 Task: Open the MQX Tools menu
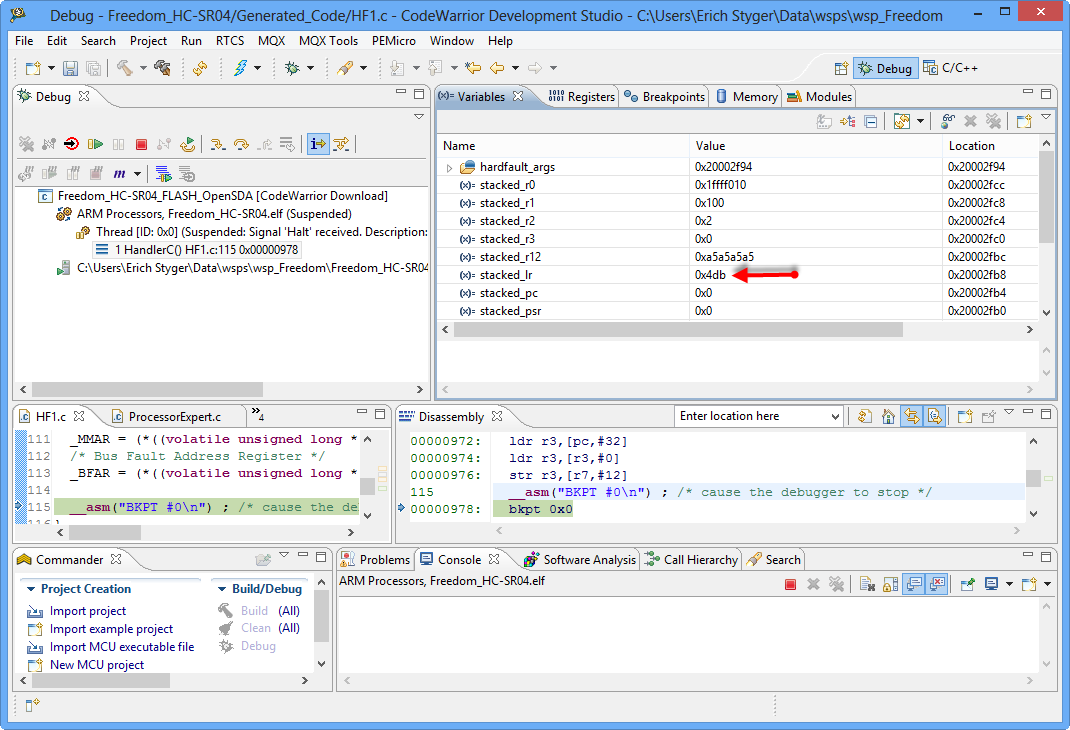coord(328,41)
